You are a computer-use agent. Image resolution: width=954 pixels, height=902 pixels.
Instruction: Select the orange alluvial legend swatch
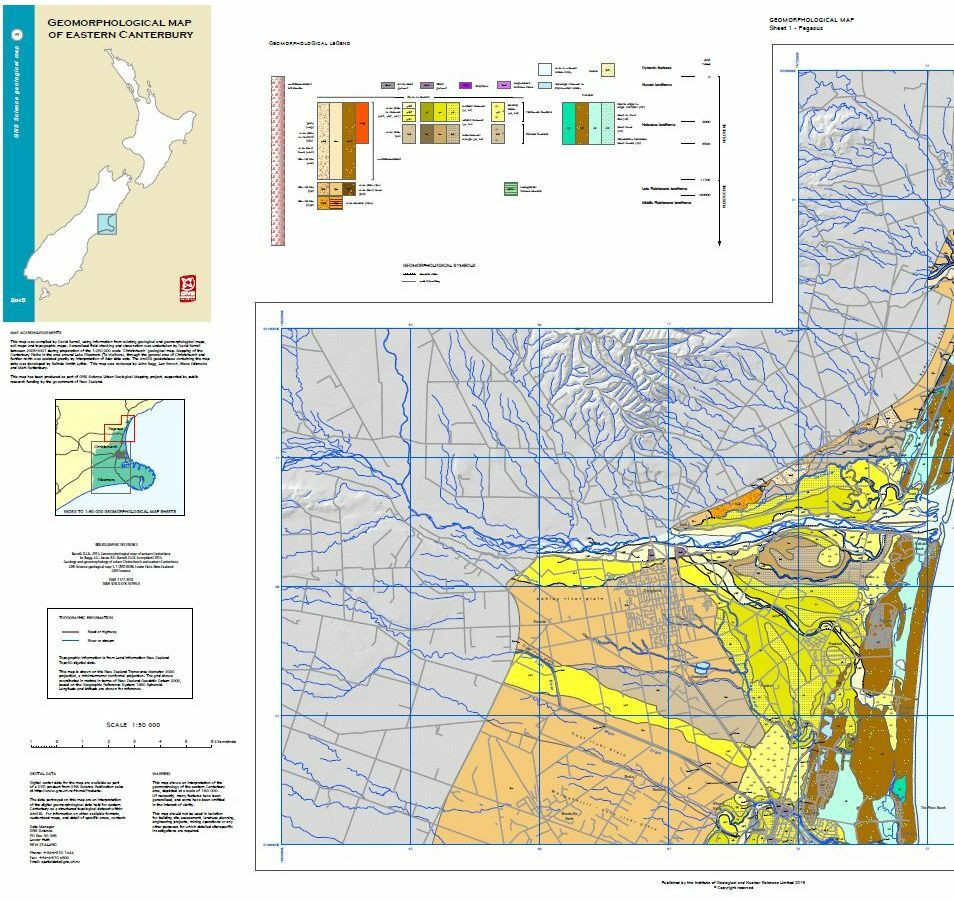(x=363, y=123)
